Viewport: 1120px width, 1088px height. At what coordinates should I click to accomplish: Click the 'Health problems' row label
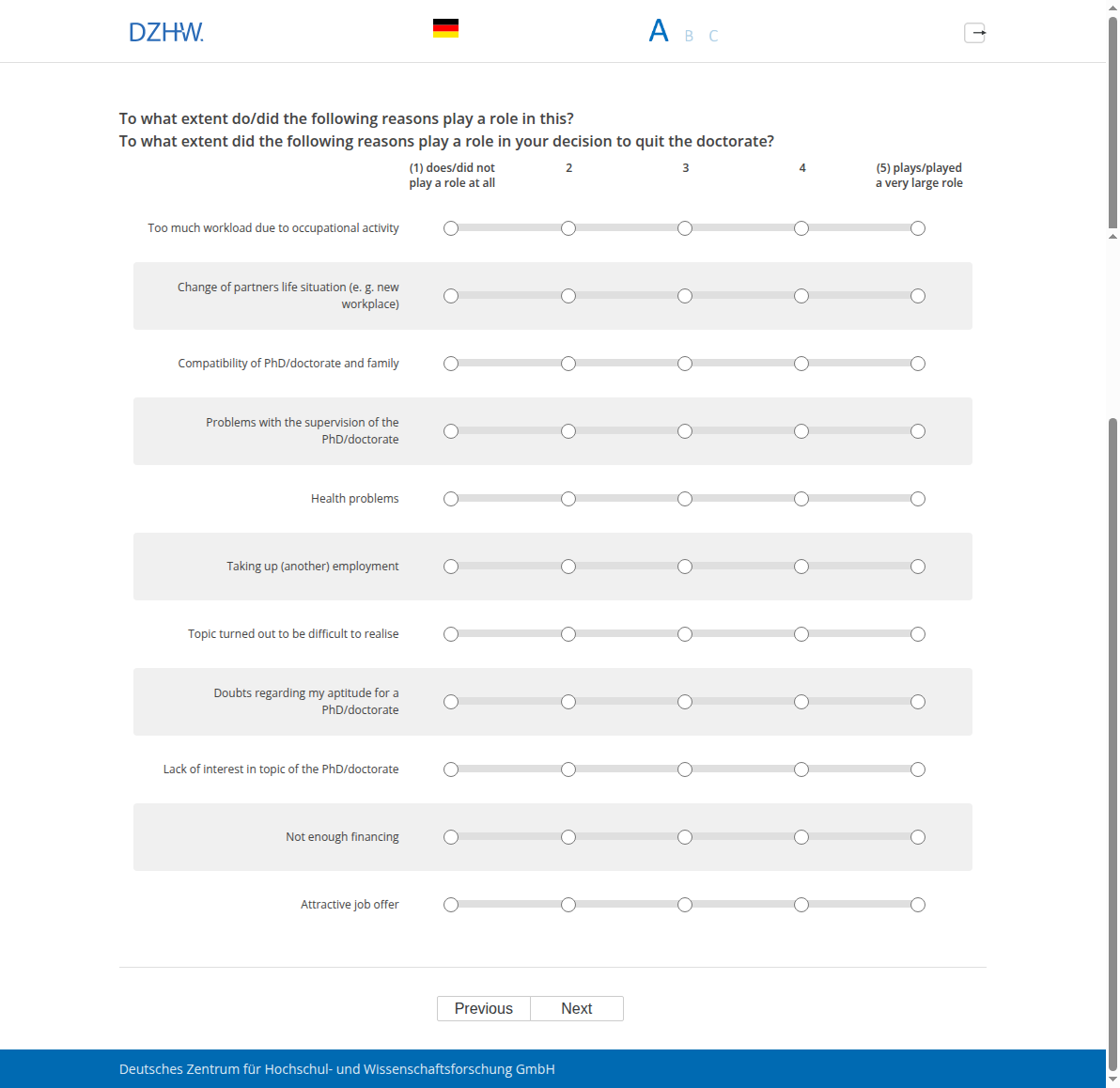pyautogui.click(x=355, y=499)
